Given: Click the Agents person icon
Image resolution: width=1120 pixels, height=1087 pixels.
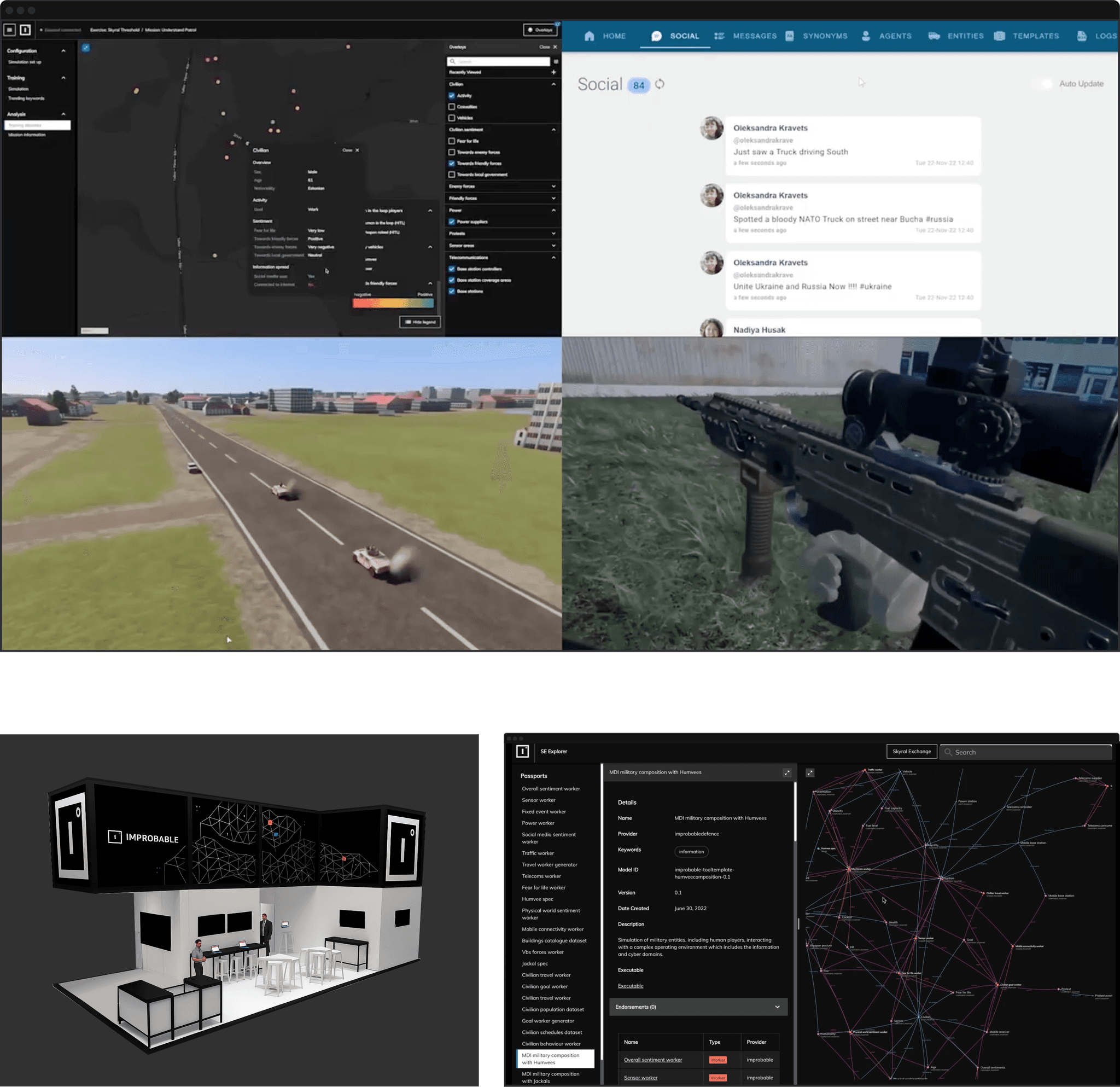Looking at the screenshot, I should 866,36.
